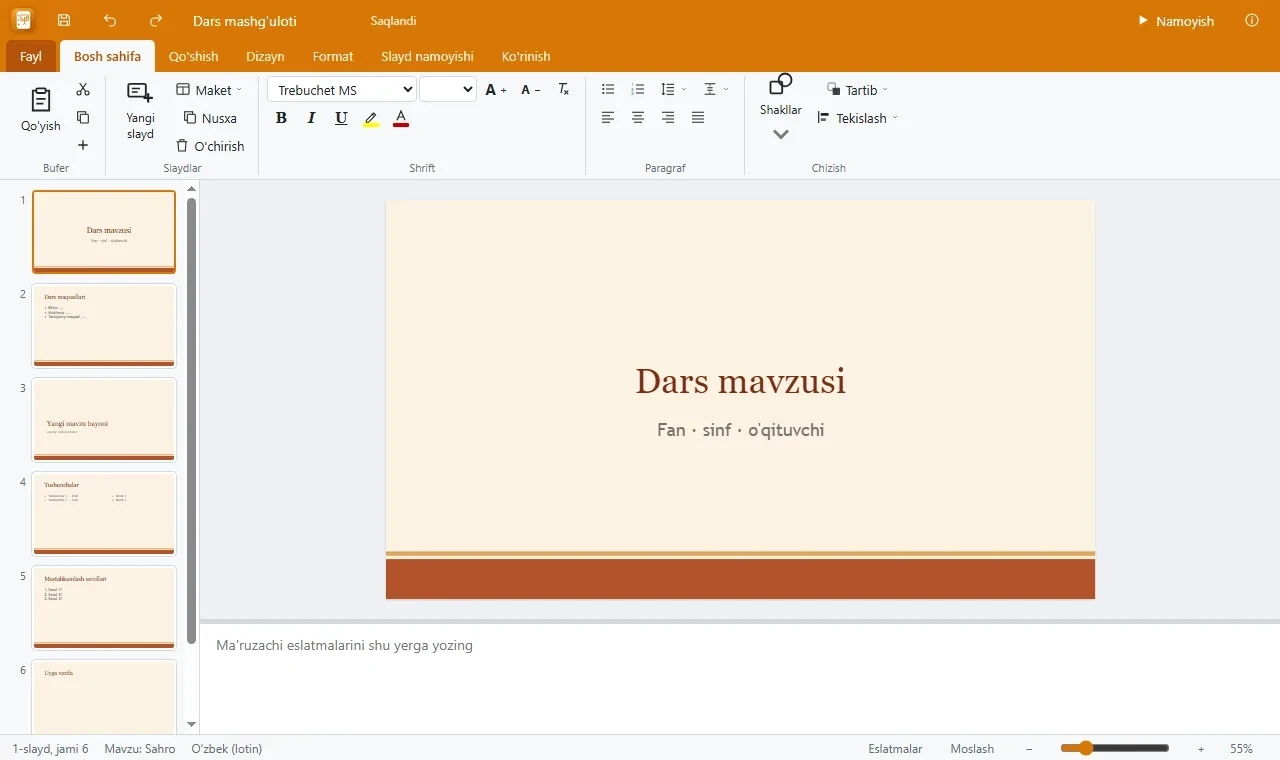Increase font size with the A+ icon
1280x760 pixels.
496,90
